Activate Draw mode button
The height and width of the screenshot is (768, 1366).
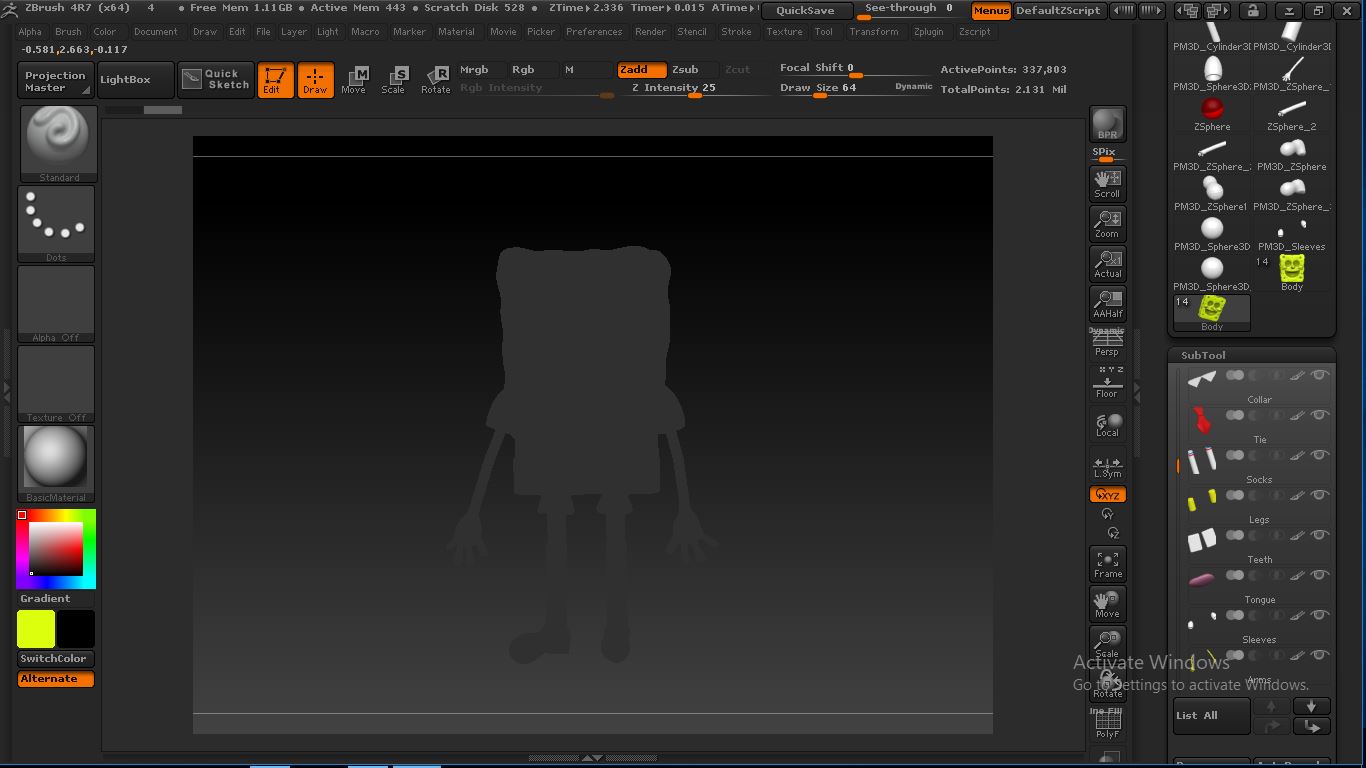tap(315, 80)
